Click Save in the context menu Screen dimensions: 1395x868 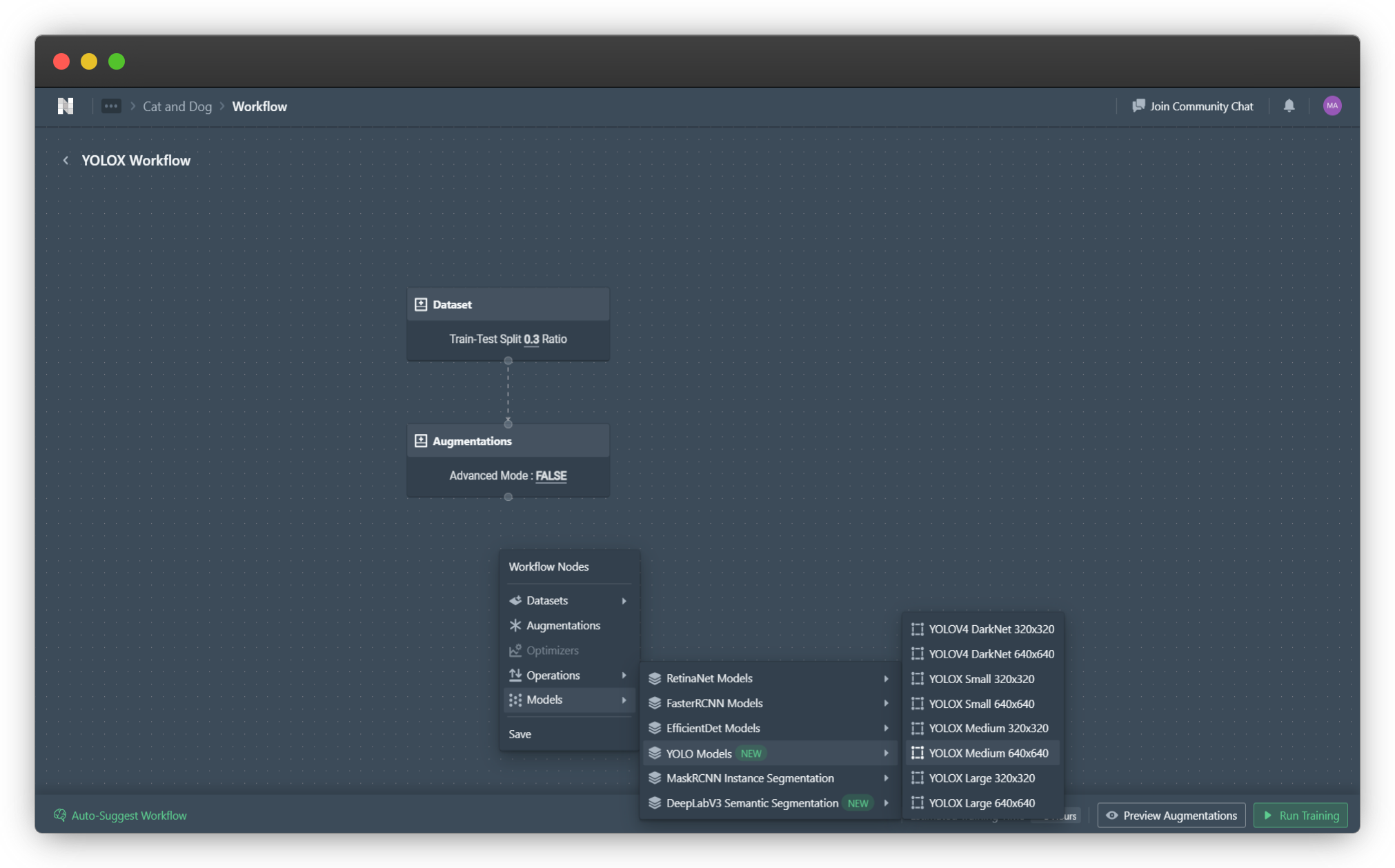(520, 733)
